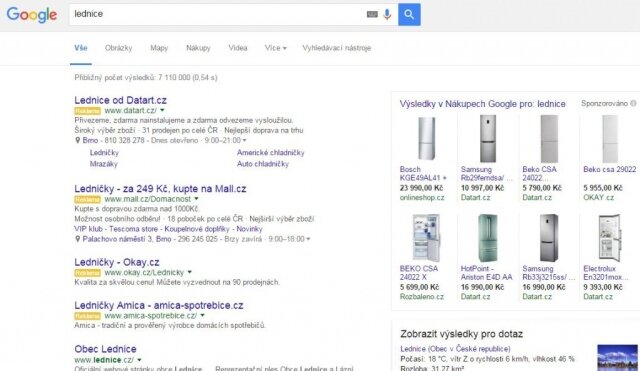
Task: Open HotPoint - Ariston E4D AA title
Action: click(x=487, y=273)
